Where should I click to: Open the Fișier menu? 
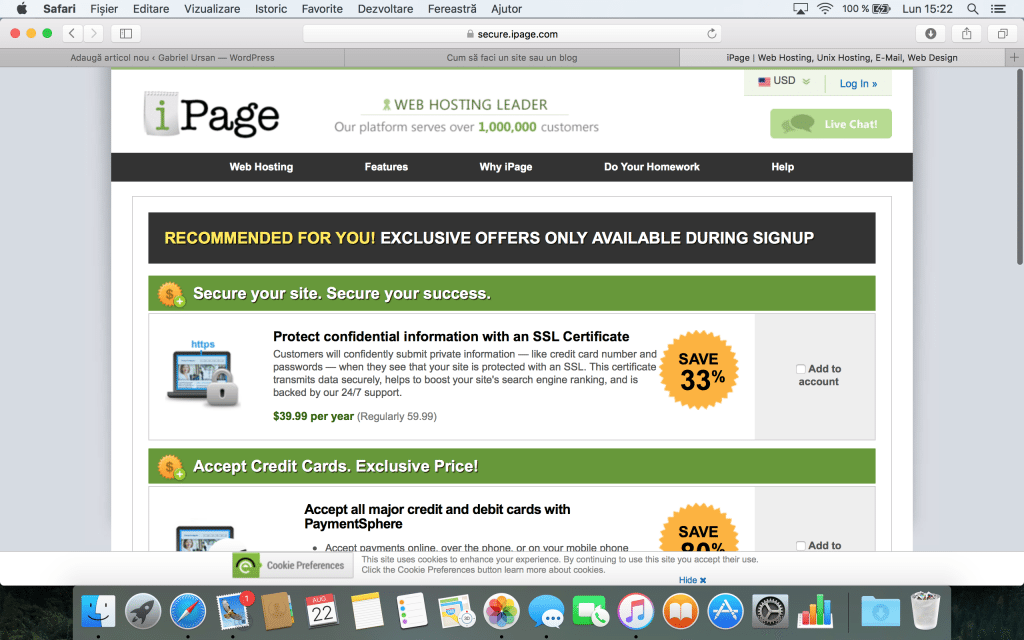click(x=104, y=8)
